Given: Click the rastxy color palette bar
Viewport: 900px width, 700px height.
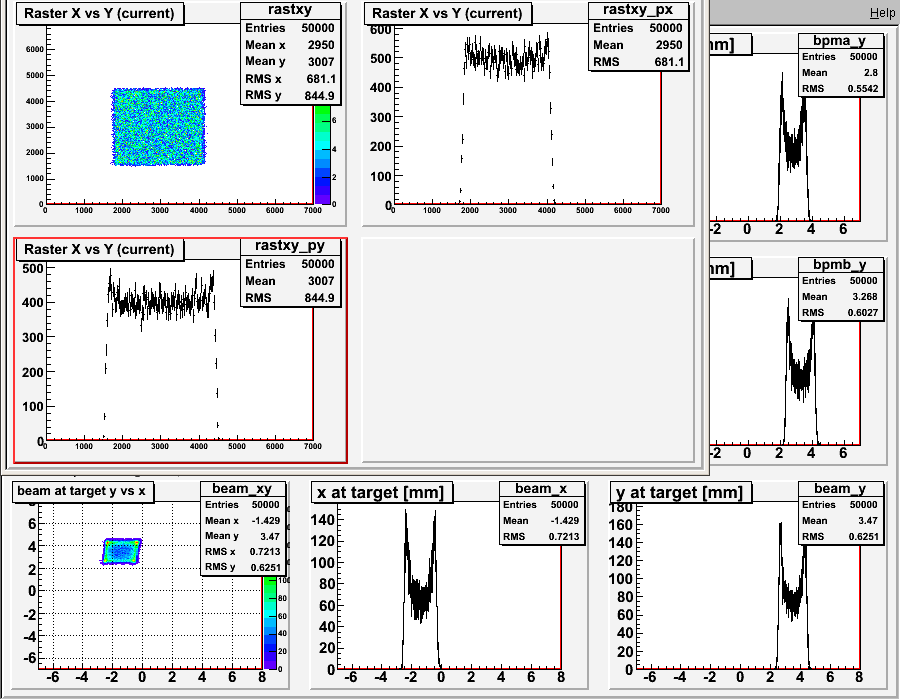Looking at the screenshot, I should tap(323, 155).
